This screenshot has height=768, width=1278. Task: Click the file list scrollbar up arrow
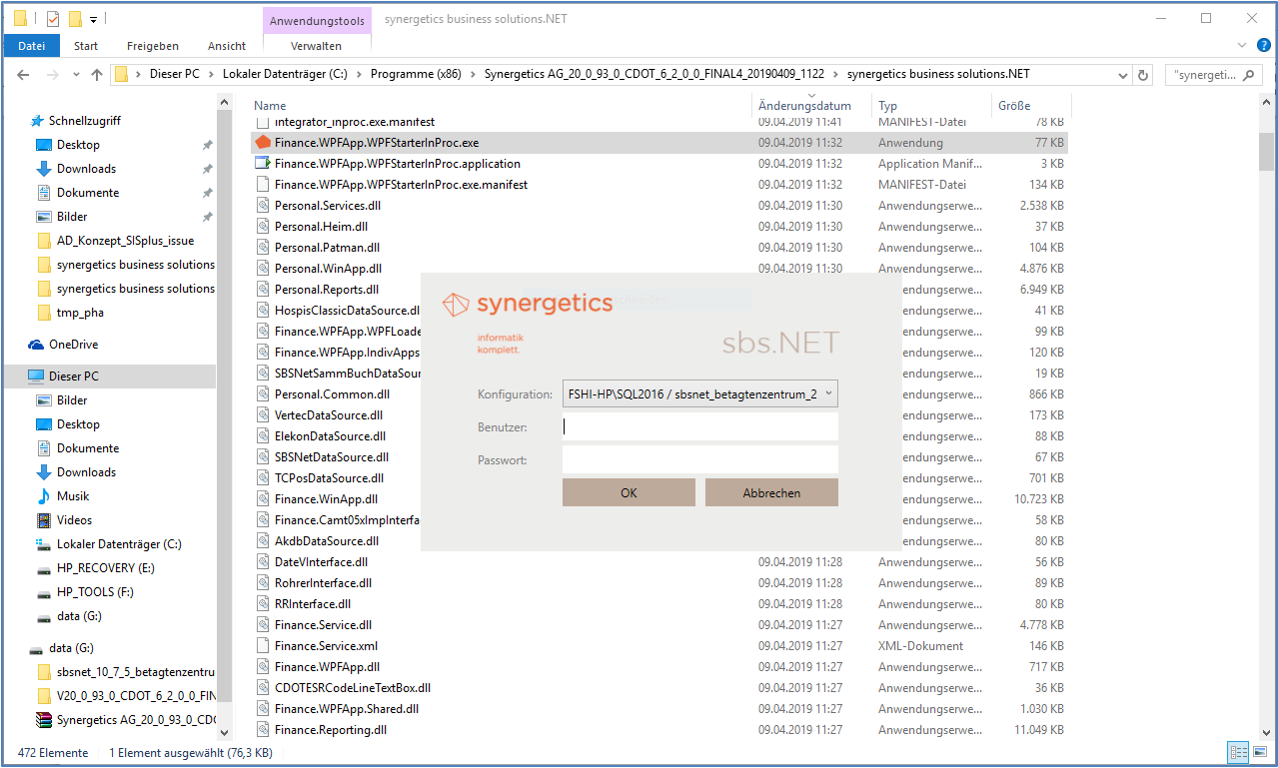coord(1266,104)
